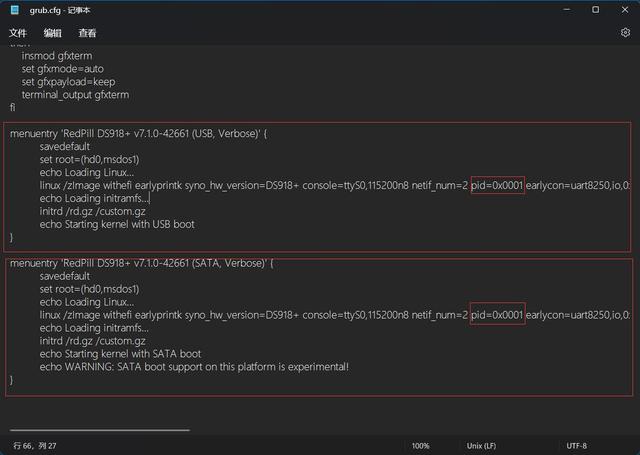Open the settings gear icon
Viewport: 640px width, 455px height.
coord(625,33)
